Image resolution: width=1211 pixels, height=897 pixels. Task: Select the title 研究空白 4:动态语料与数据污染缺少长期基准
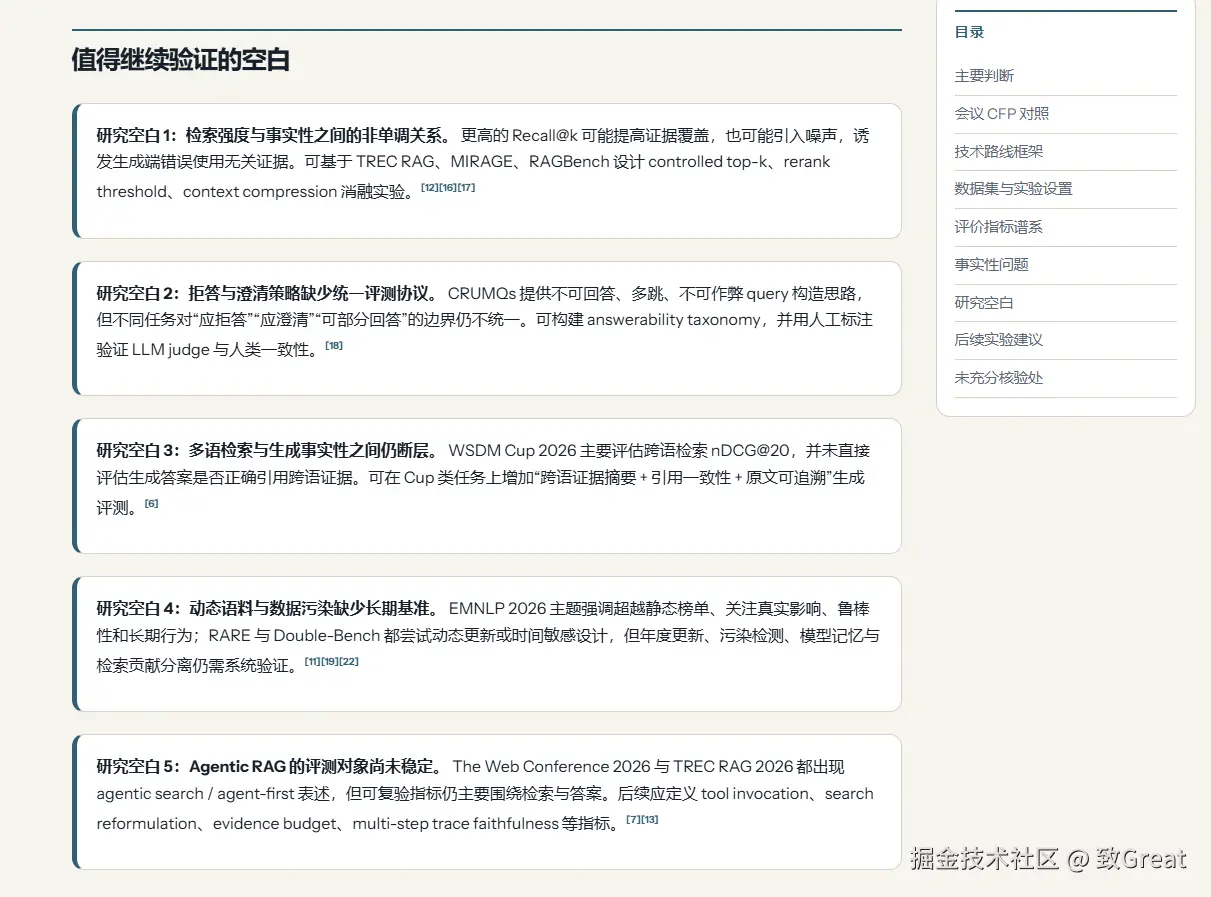269,609
